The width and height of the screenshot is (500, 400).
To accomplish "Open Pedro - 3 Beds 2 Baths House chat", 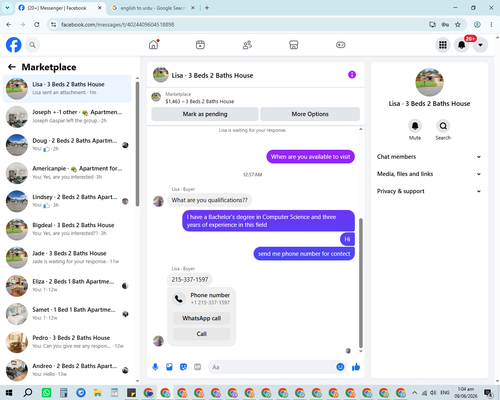I will (x=67, y=342).
